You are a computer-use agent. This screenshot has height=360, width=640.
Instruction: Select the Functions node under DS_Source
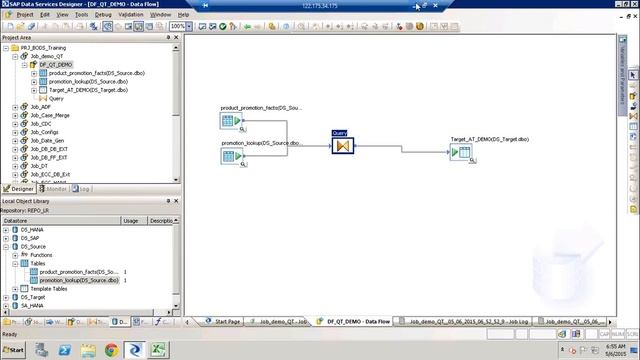coord(41,255)
